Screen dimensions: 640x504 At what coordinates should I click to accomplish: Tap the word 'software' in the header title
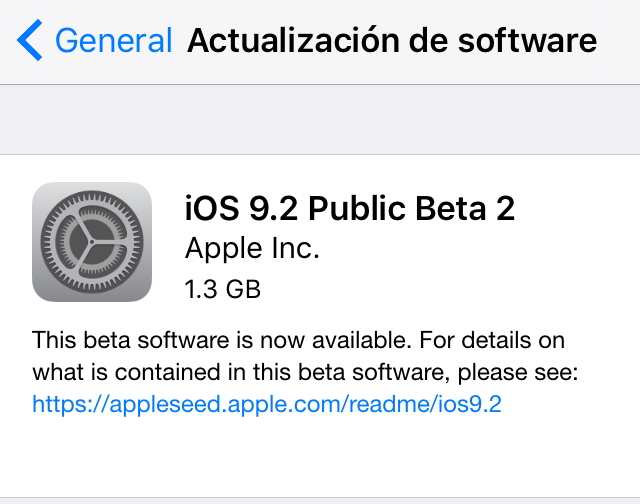tap(527, 40)
